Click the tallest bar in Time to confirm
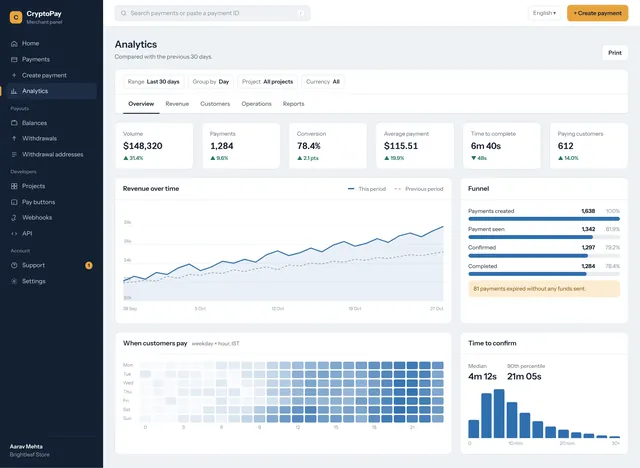 (499, 414)
